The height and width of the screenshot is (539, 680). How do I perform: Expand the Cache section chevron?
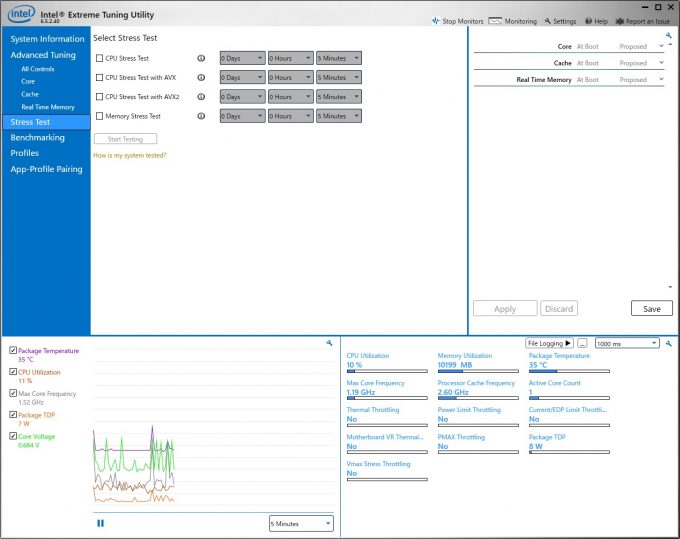pyautogui.click(x=661, y=62)
